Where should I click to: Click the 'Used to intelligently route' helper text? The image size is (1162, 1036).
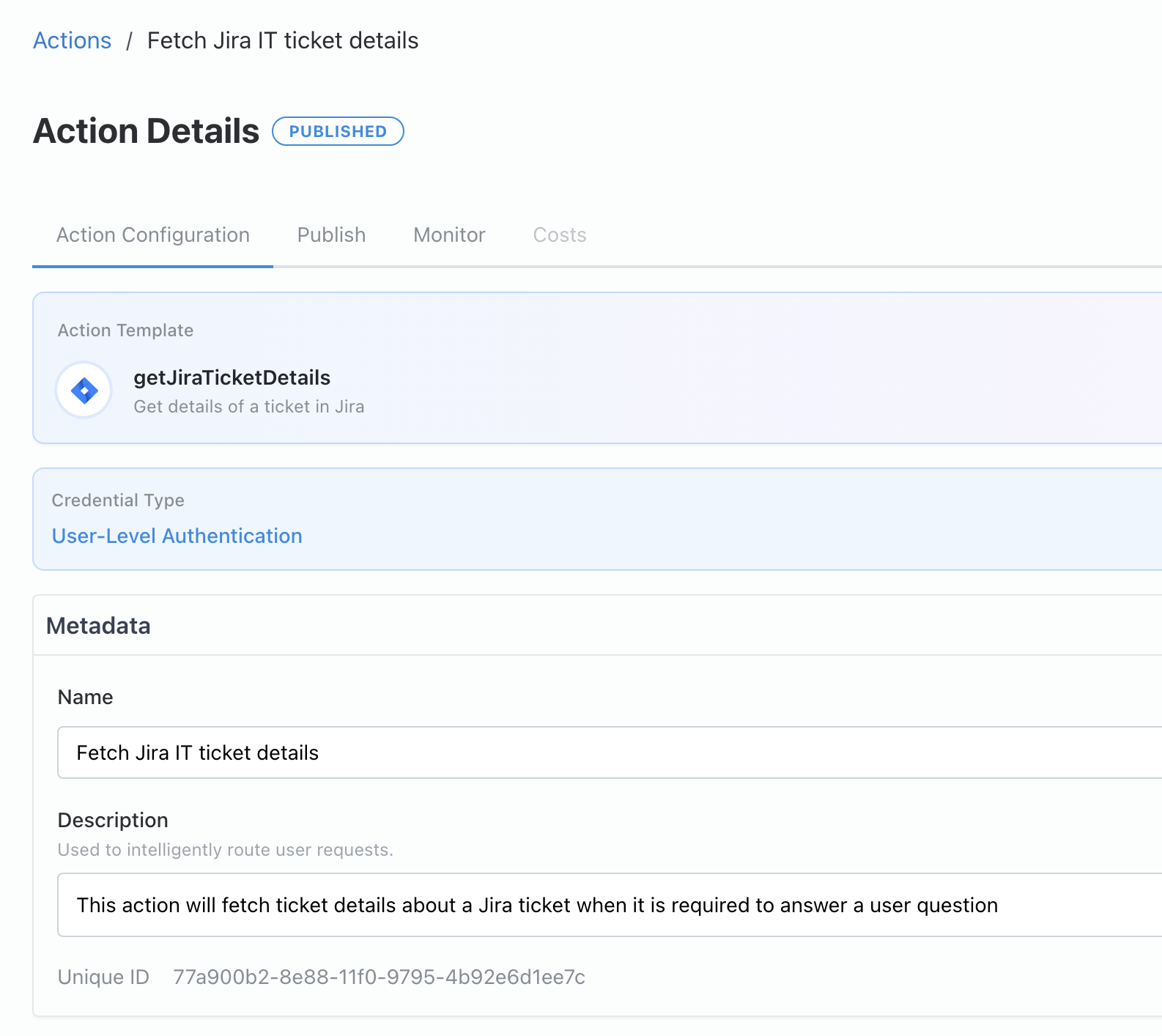pyautogui.click(x=225, y=850)
